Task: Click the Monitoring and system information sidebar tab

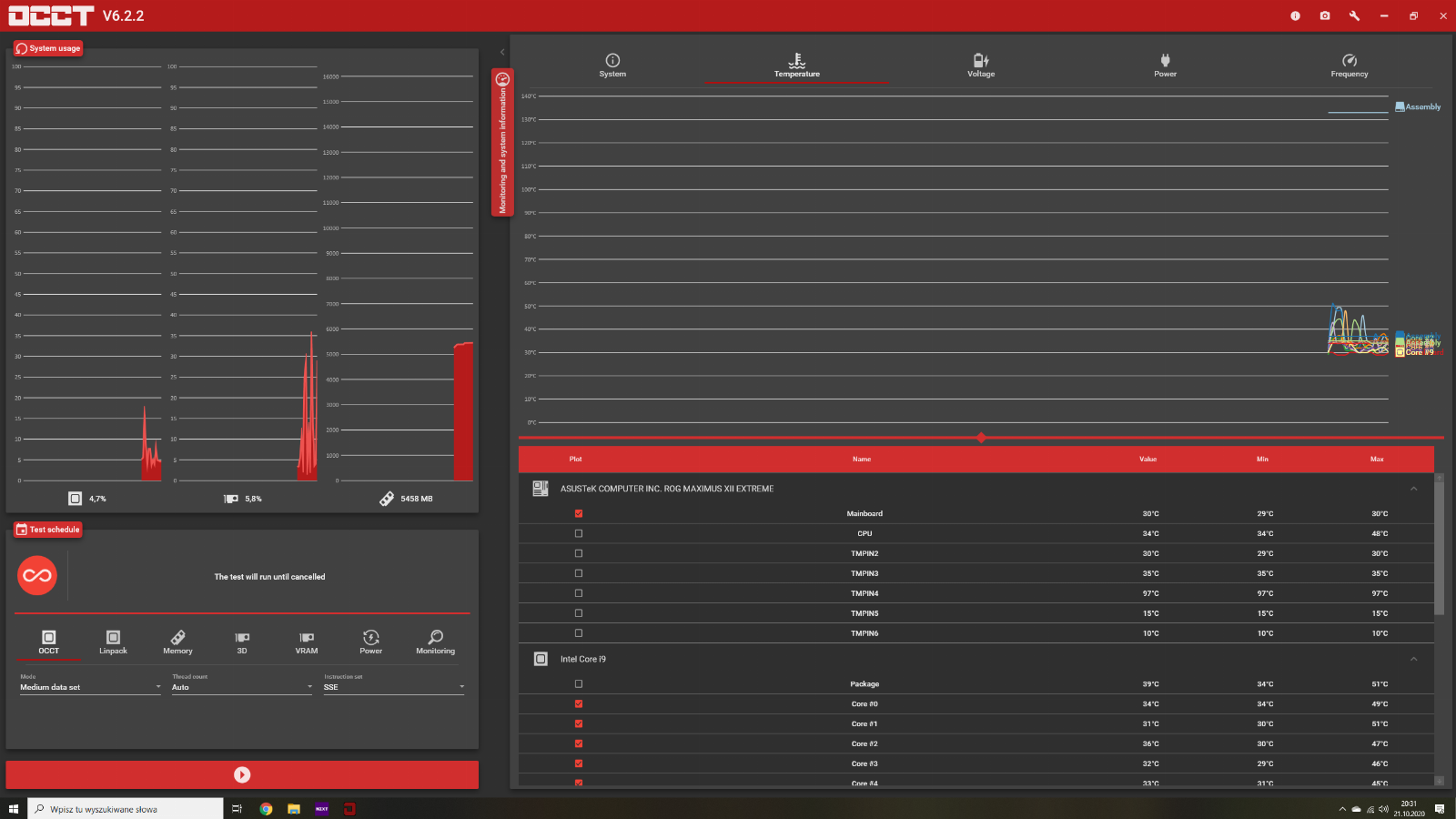Action: point(502,142)
